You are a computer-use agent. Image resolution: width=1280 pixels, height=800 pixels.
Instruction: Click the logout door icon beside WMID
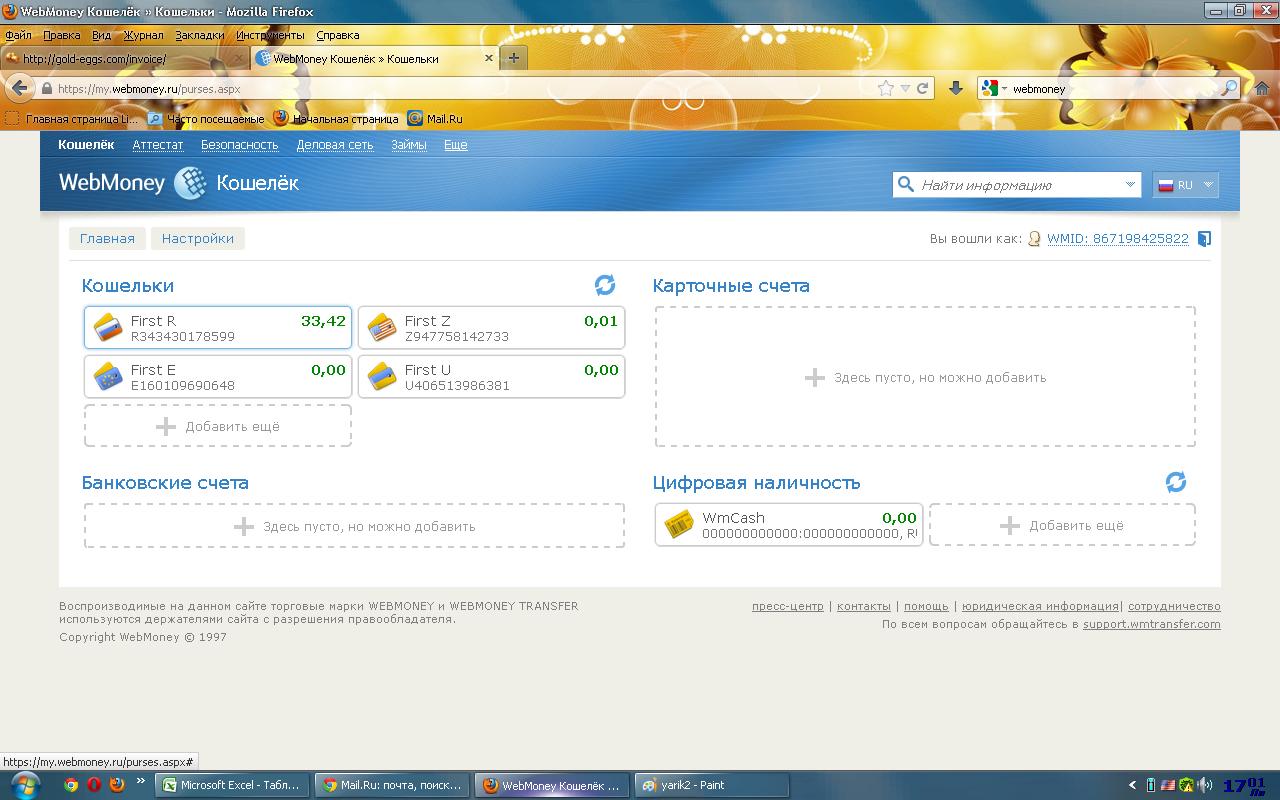(1204, 239)
